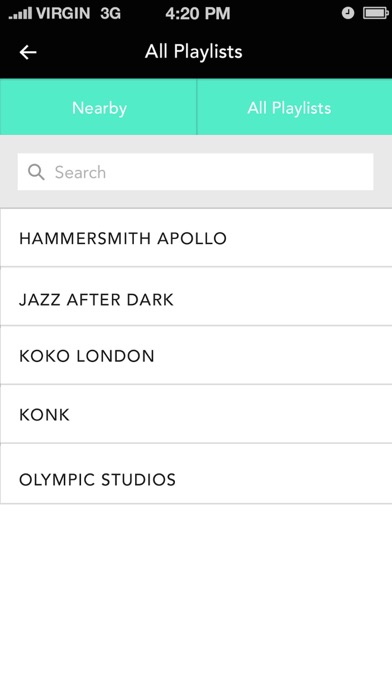Viewport: 392px width, 696px height.
Task: Tap the back arrow icon
Action: (x=28, y=52)
